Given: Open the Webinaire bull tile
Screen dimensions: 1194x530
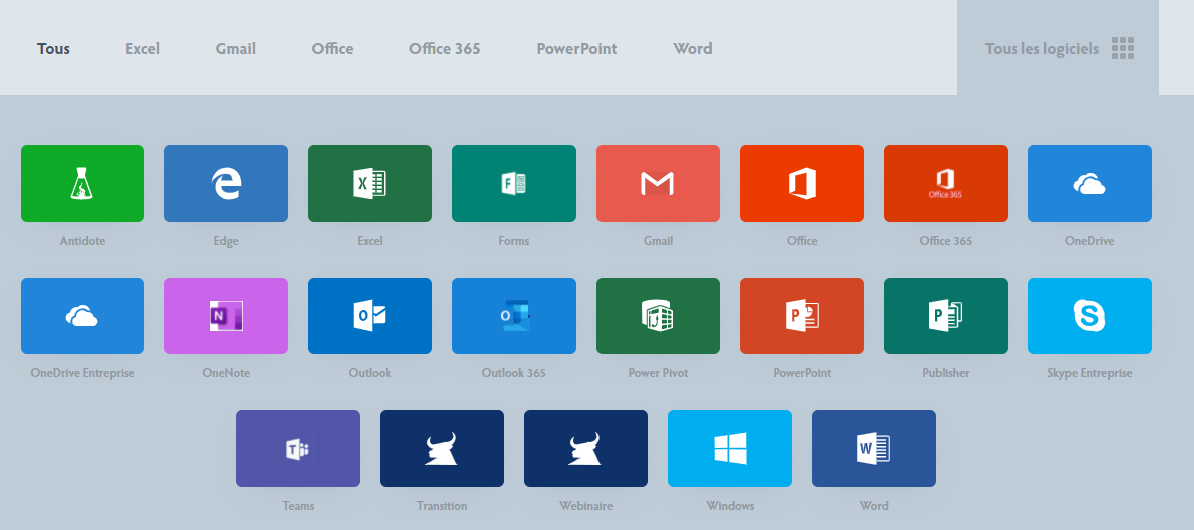Looking at the screenshot, I should click(x=586, y=449).
